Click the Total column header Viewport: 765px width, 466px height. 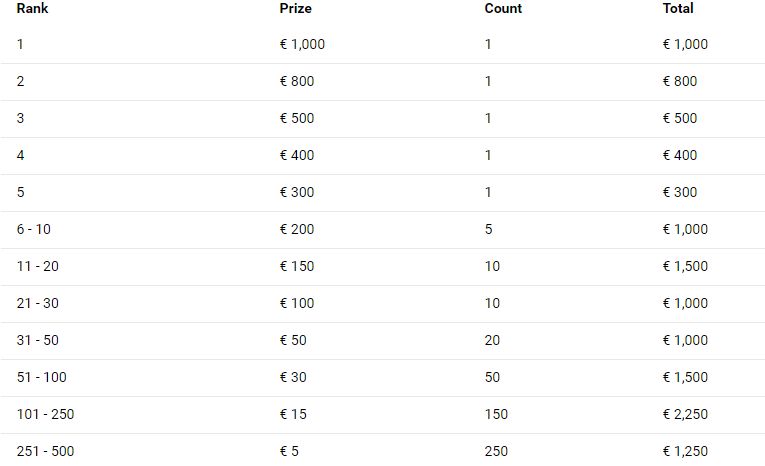click(x=678, y=8)
